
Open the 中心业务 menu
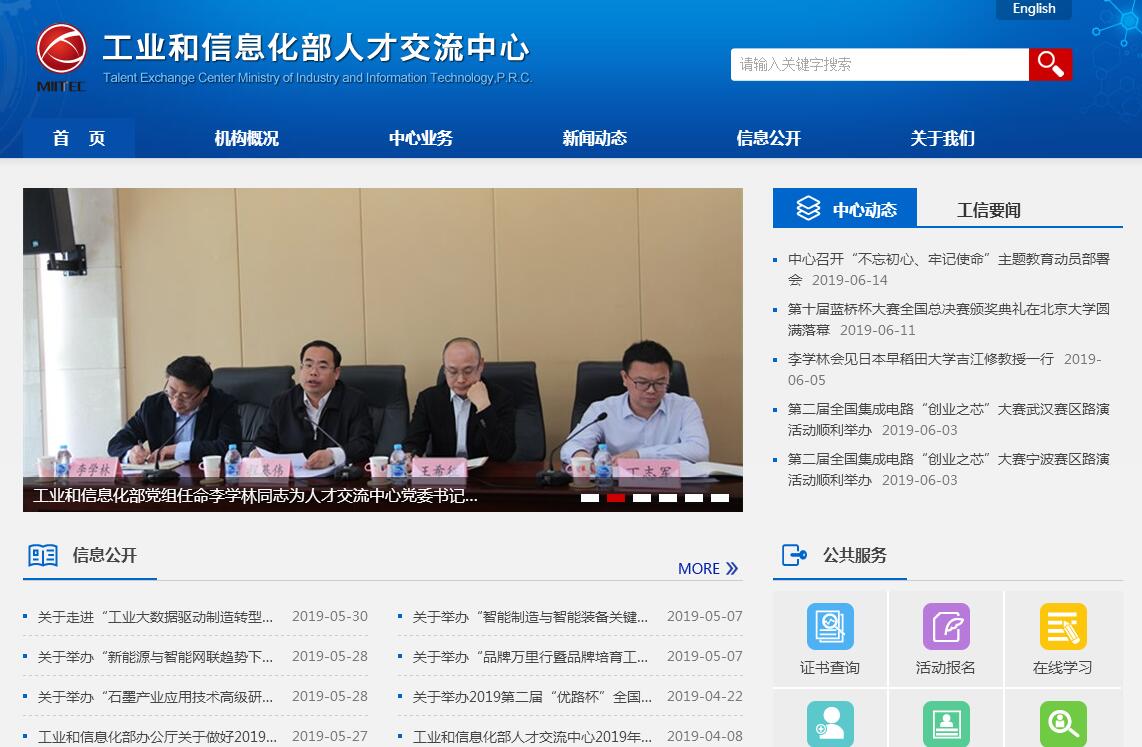[x=420, y=138]
